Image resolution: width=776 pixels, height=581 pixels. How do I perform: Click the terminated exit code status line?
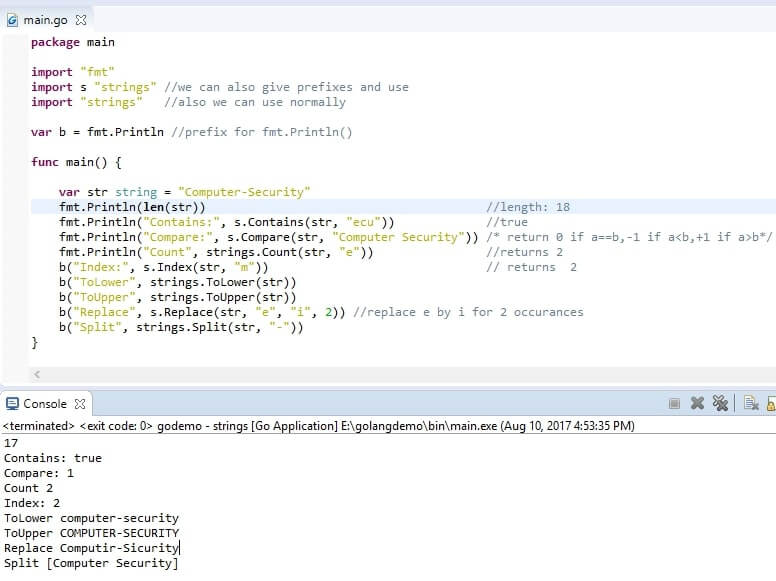[x=319, y=426]
